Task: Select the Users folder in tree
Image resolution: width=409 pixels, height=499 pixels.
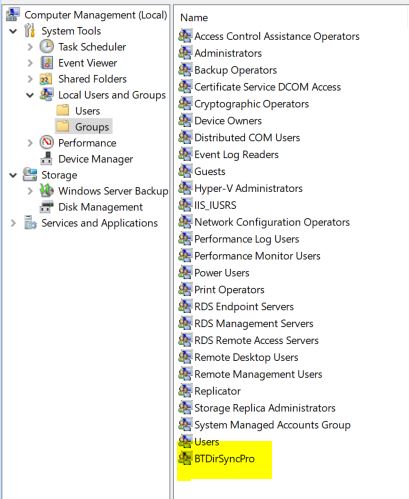Action: click(87, 111)
